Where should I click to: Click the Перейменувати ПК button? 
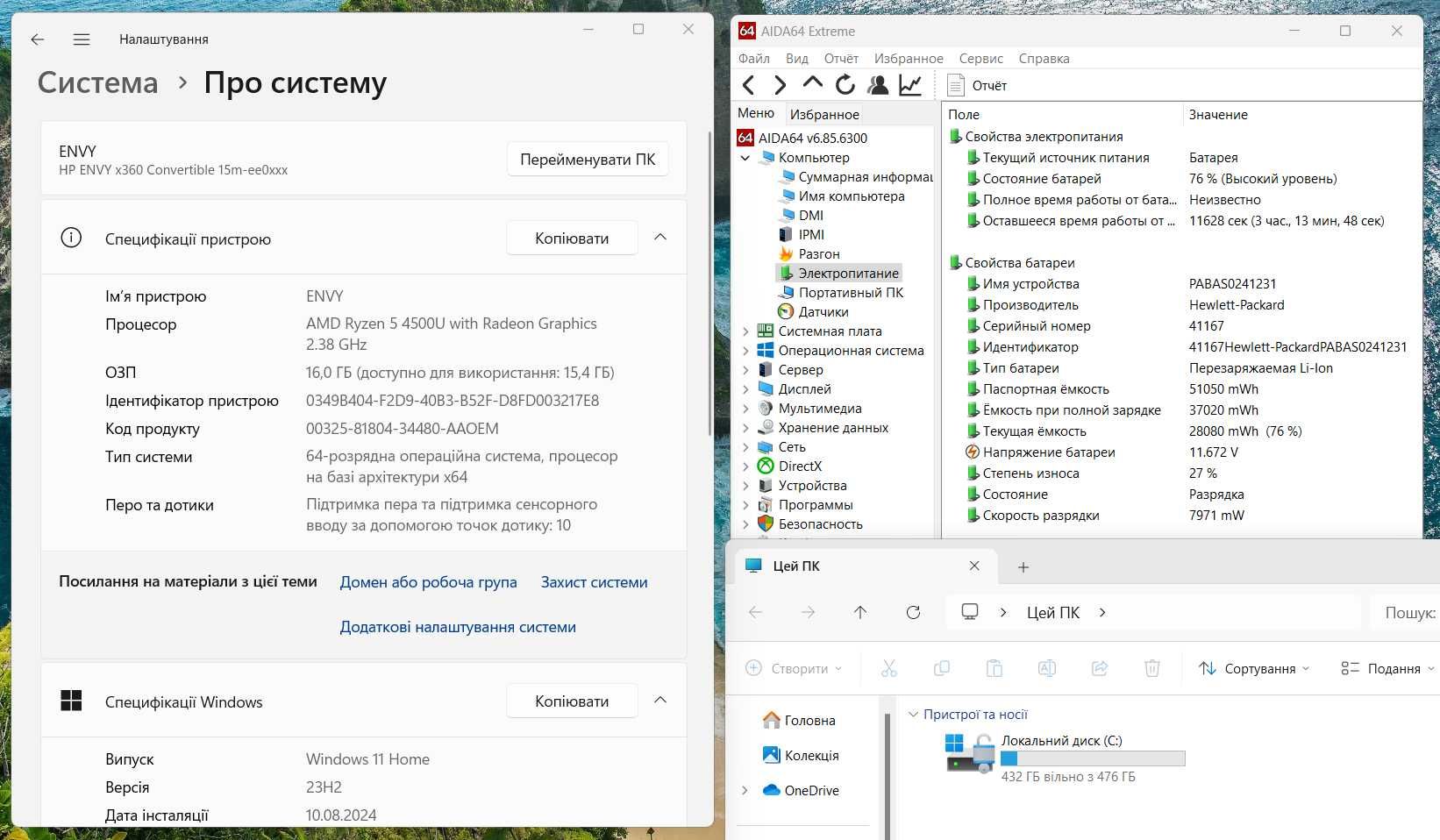tap(588, 160)
